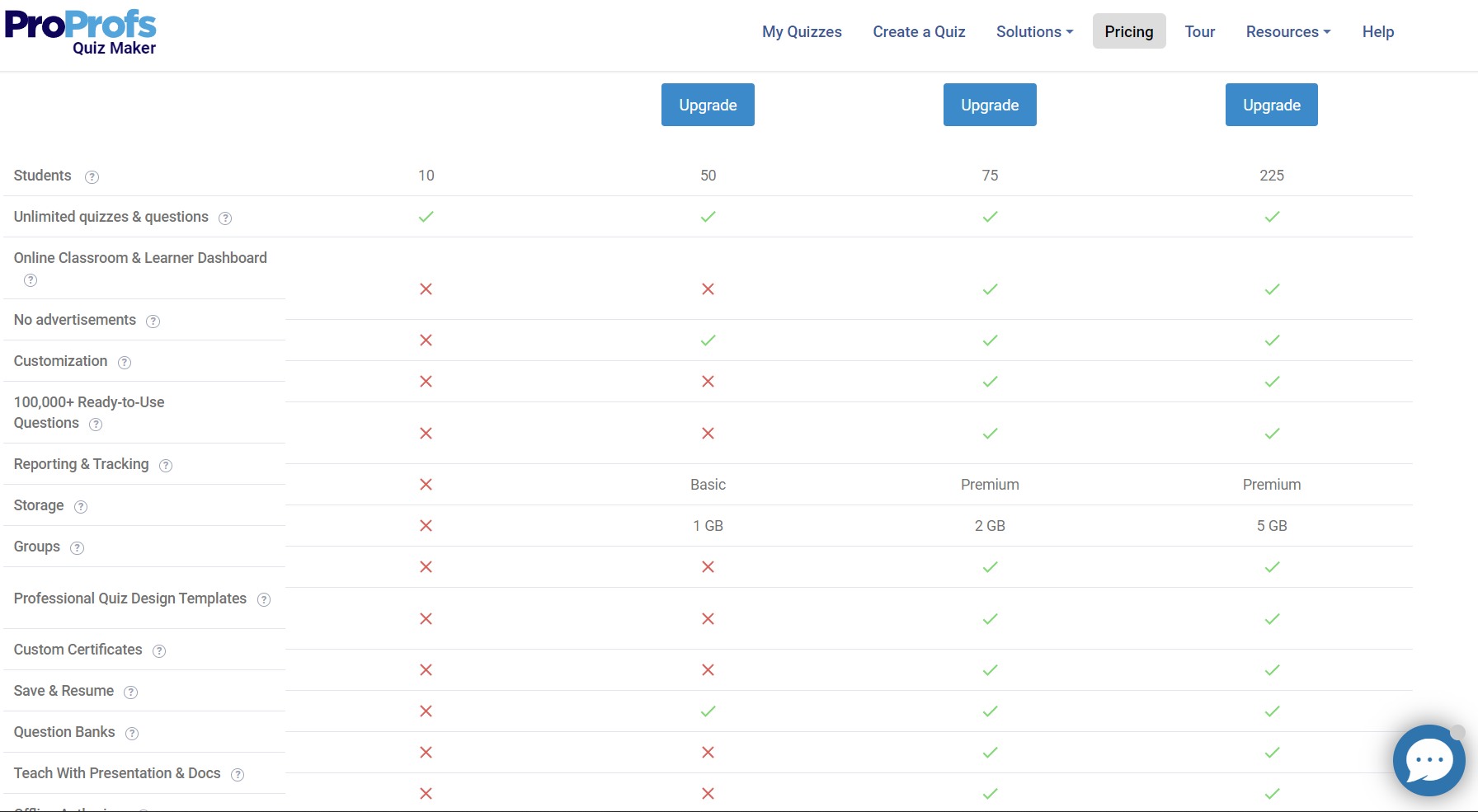The width and height of the screenshot is (1478, 812).
Task: Expand the Resources dropdown menu
Action: point(1287,32)
